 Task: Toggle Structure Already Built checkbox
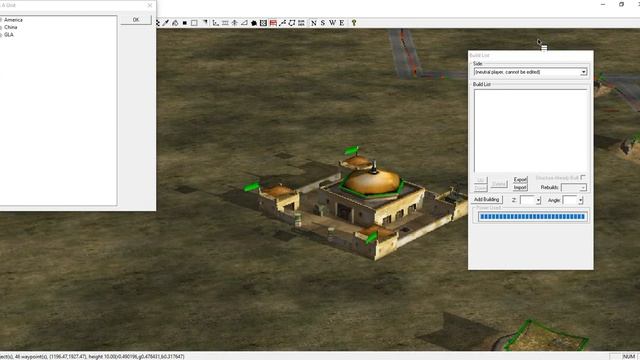click(583, 178)
